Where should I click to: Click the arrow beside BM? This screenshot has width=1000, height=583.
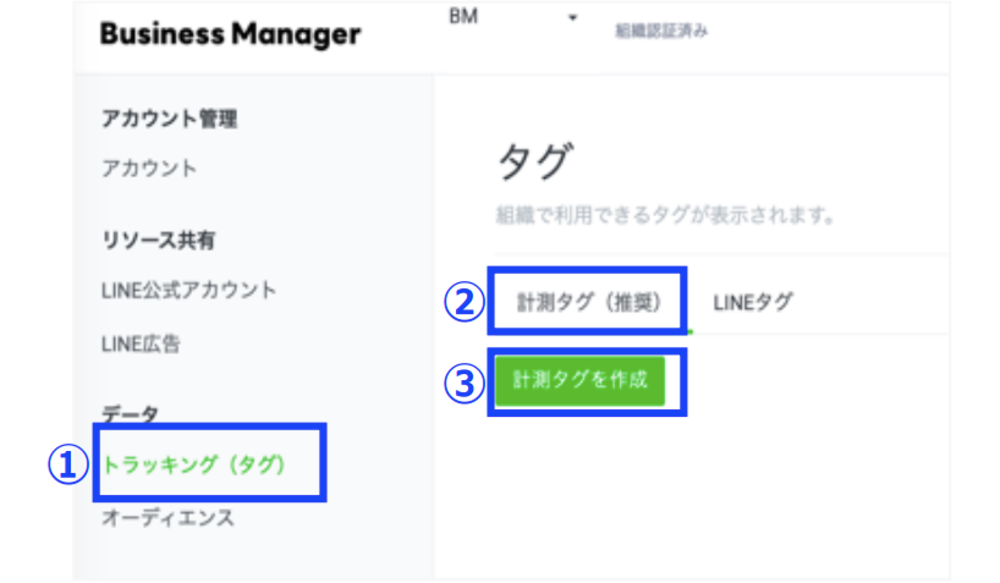[573, 19]
